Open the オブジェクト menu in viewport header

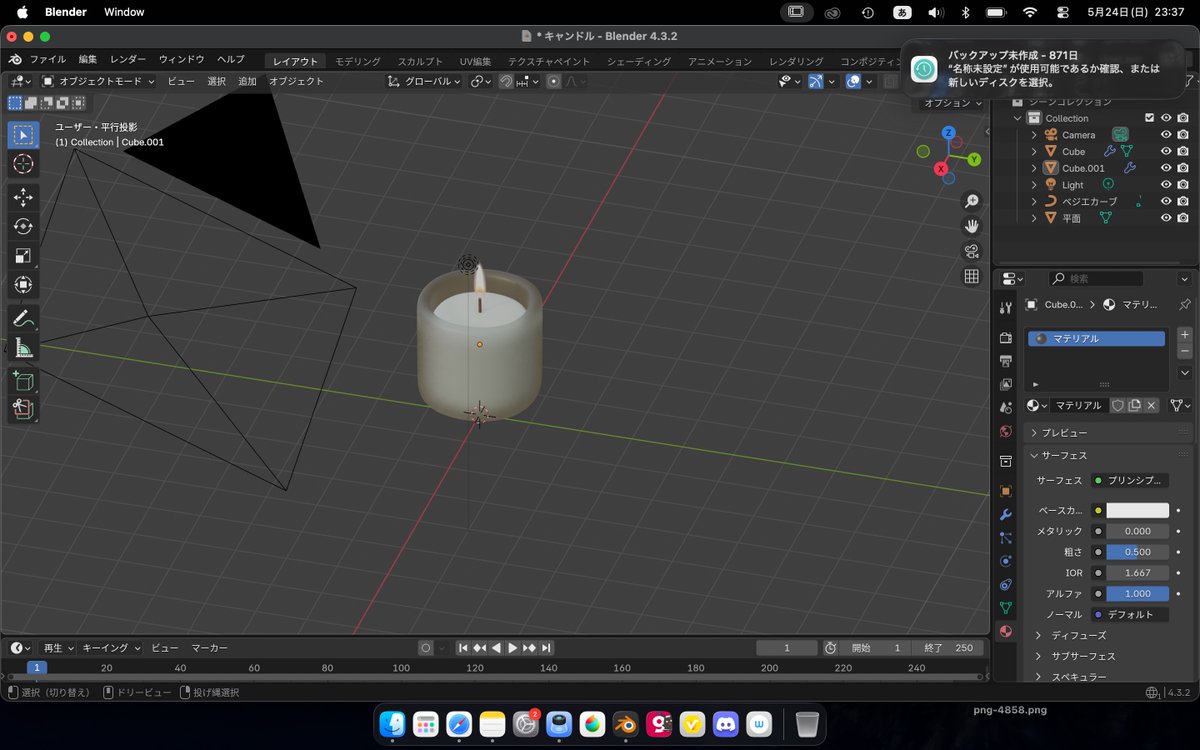[x=296, y=81]
